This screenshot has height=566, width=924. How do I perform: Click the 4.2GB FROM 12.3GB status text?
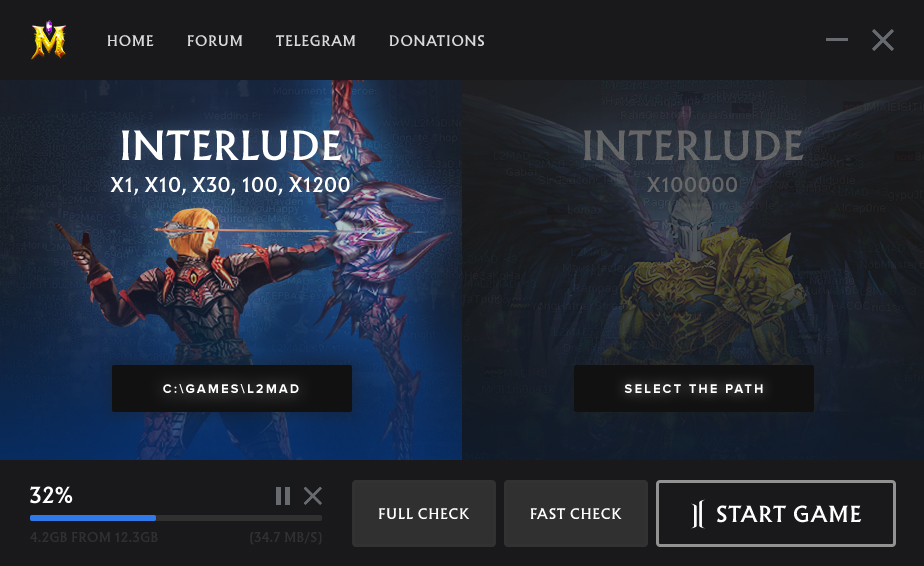pyautogui.click(x=94, y=537)
